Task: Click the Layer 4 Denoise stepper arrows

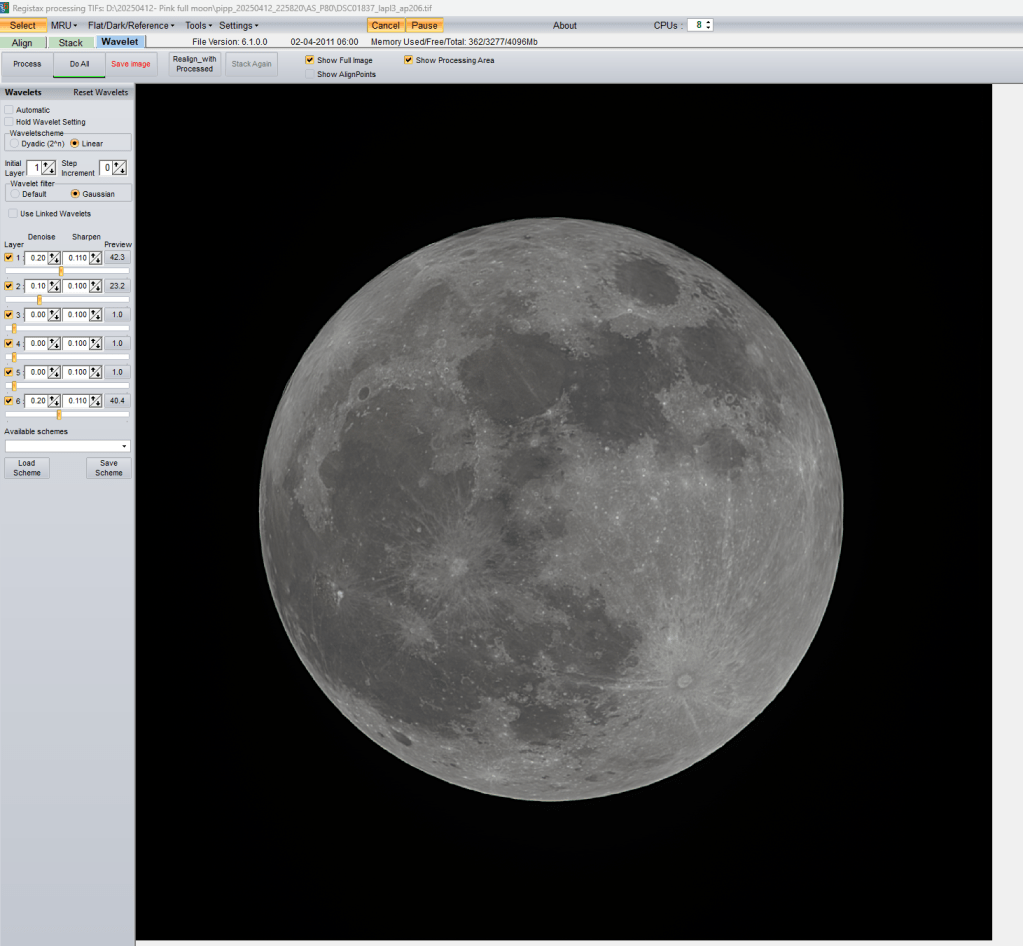Action: [55, 344]
